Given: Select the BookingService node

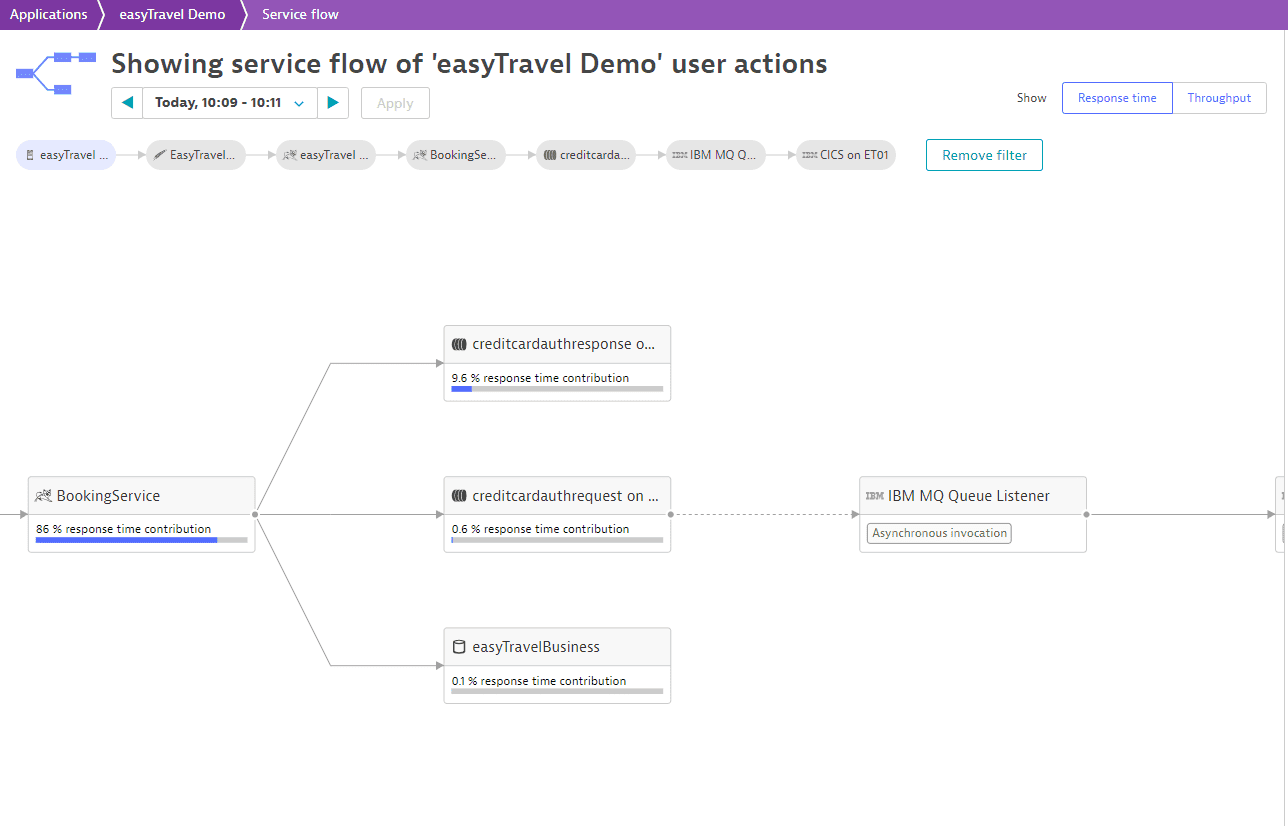Looking at the screenshot, I should pyautogui.click(x=141, y=514).
